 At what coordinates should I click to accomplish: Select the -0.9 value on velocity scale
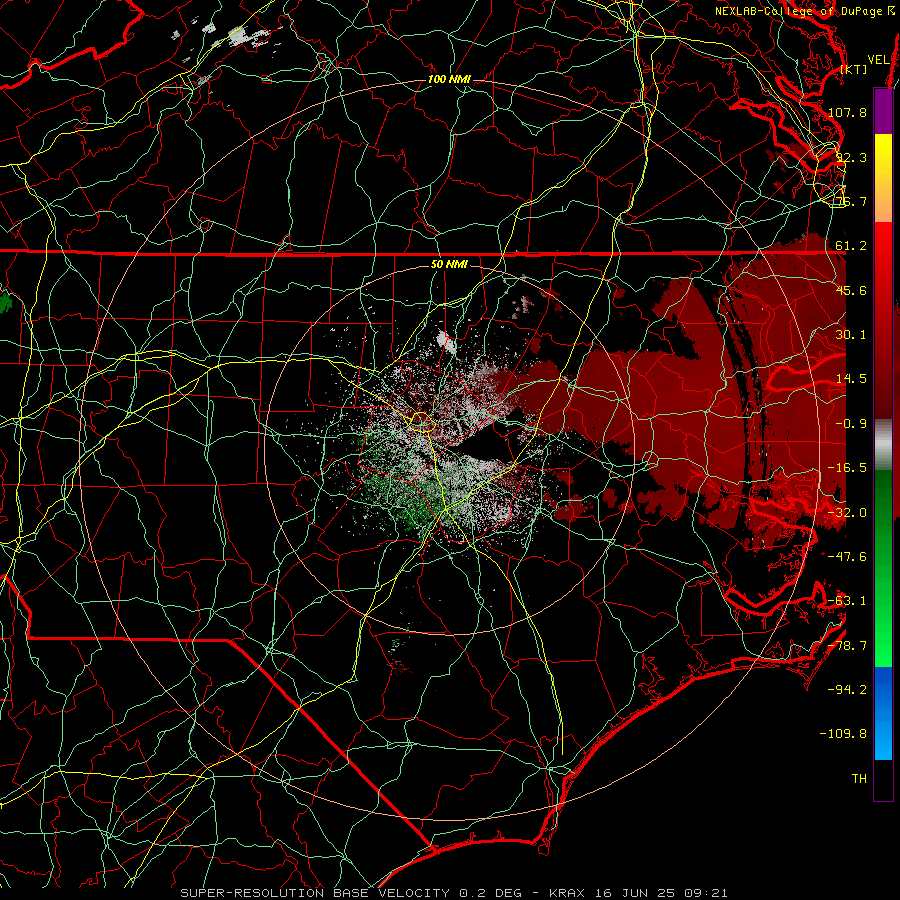point(852,424)
